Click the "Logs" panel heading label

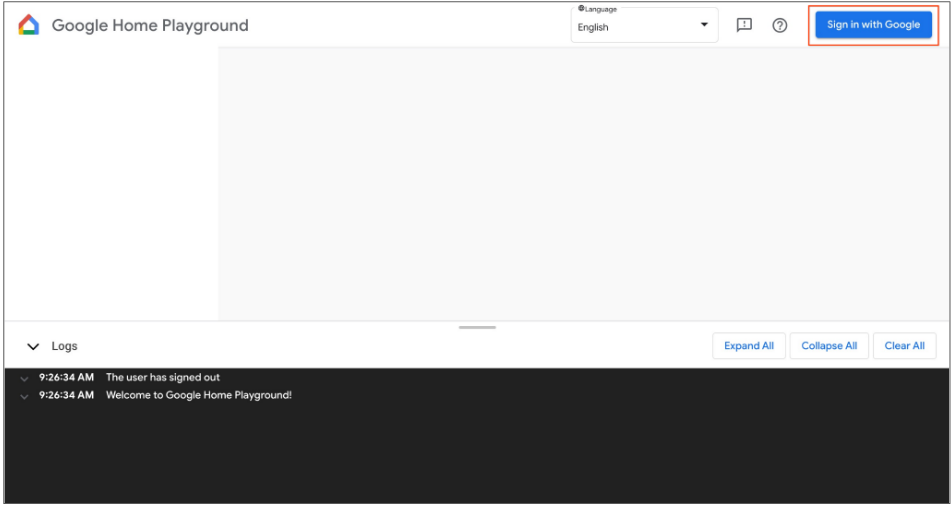[65, 346]
